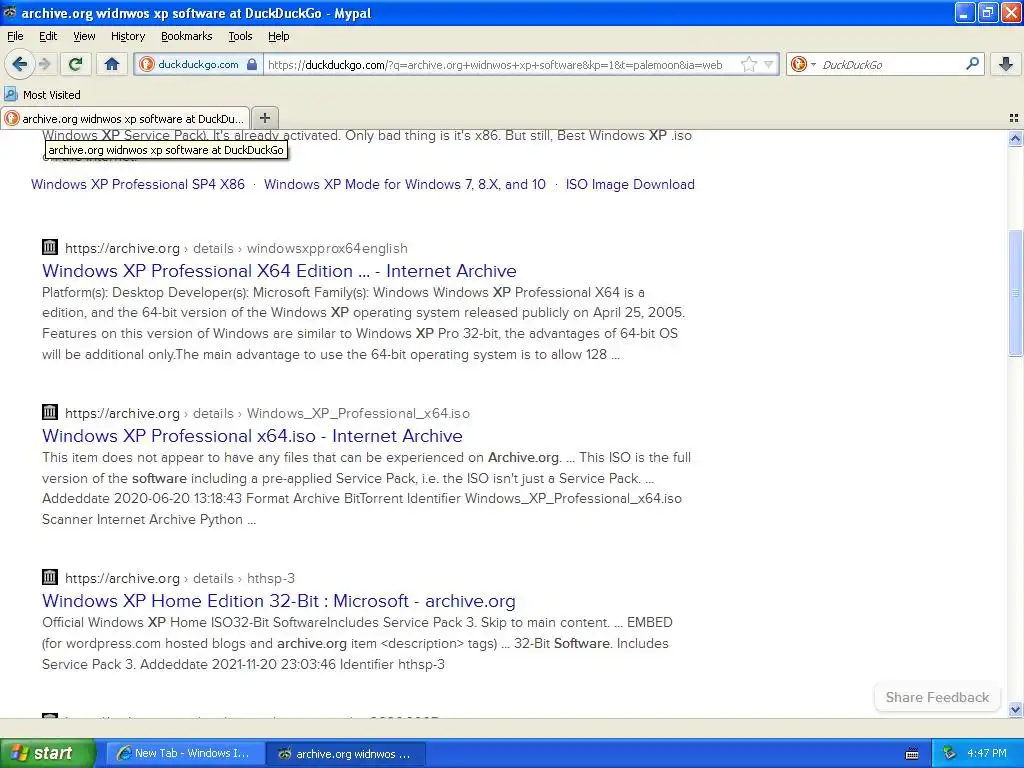Open Windows XP Home Edition 32-Bit result
The width and height of the screenshot is (1024, 768).
[279, 601]
